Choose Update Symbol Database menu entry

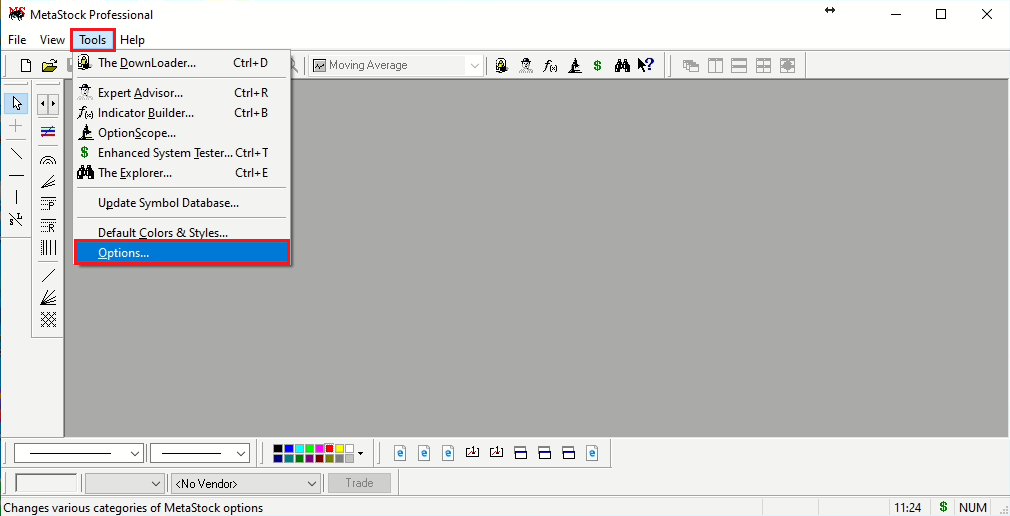(182, 203)
